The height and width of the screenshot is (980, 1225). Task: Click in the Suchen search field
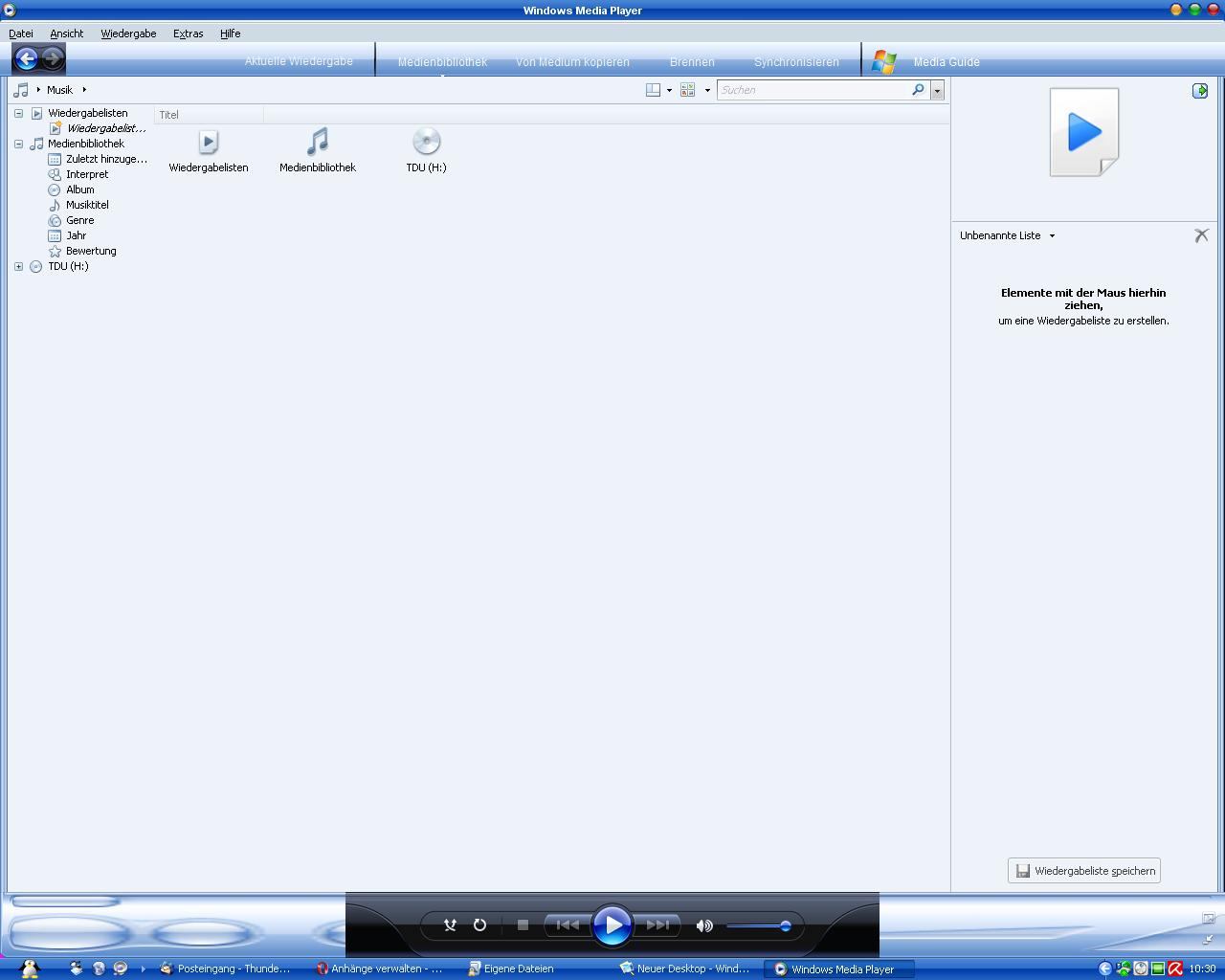[x=813, y=90]
